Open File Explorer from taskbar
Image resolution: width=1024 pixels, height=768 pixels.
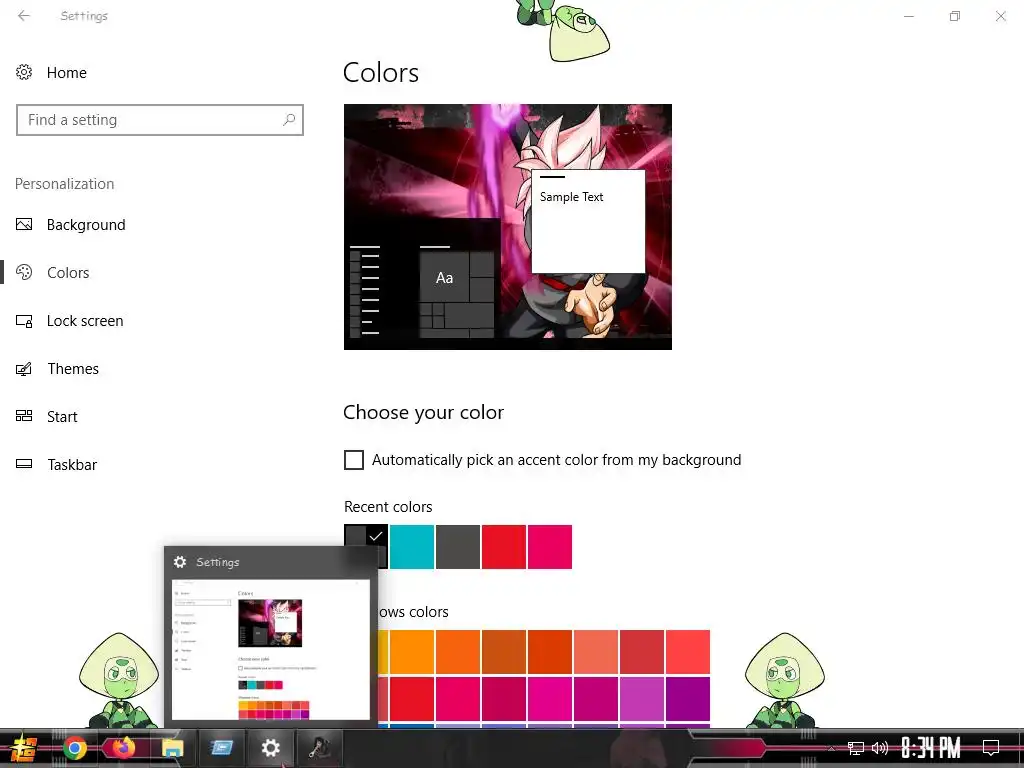tap(172, 748)
